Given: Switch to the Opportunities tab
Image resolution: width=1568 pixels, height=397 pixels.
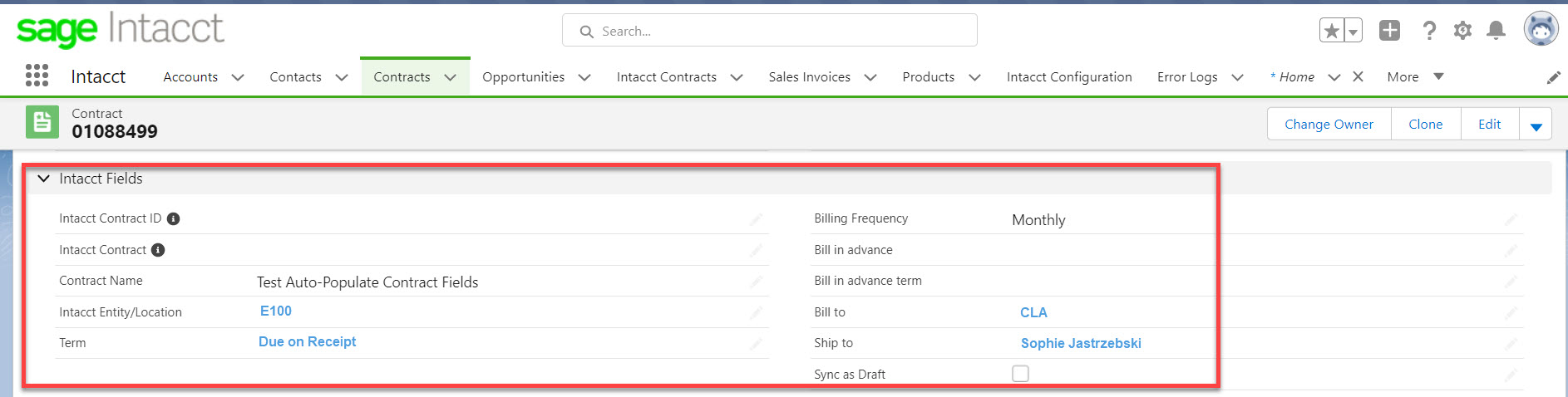Looking at the screenshot, I should [x=523, y=77].
